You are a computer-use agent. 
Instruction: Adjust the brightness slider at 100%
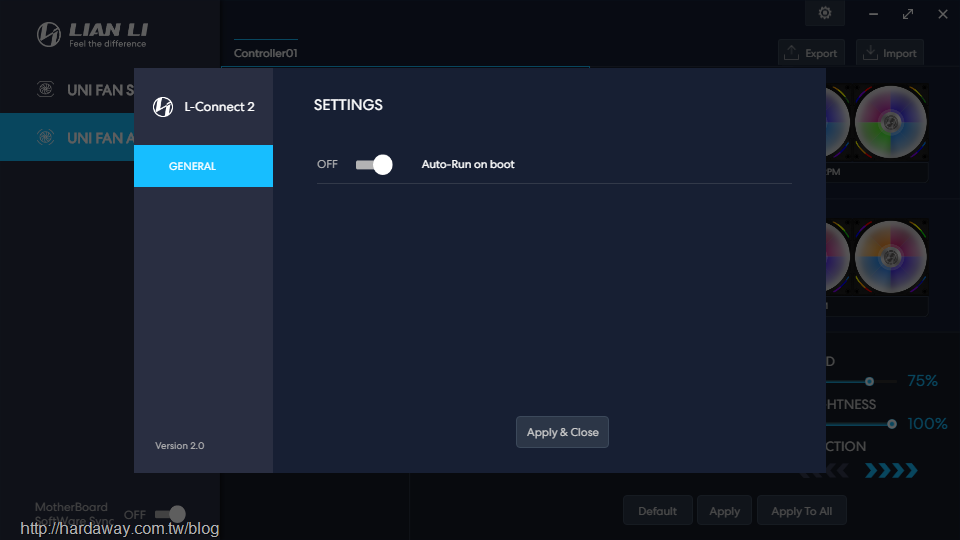[891, 424]
